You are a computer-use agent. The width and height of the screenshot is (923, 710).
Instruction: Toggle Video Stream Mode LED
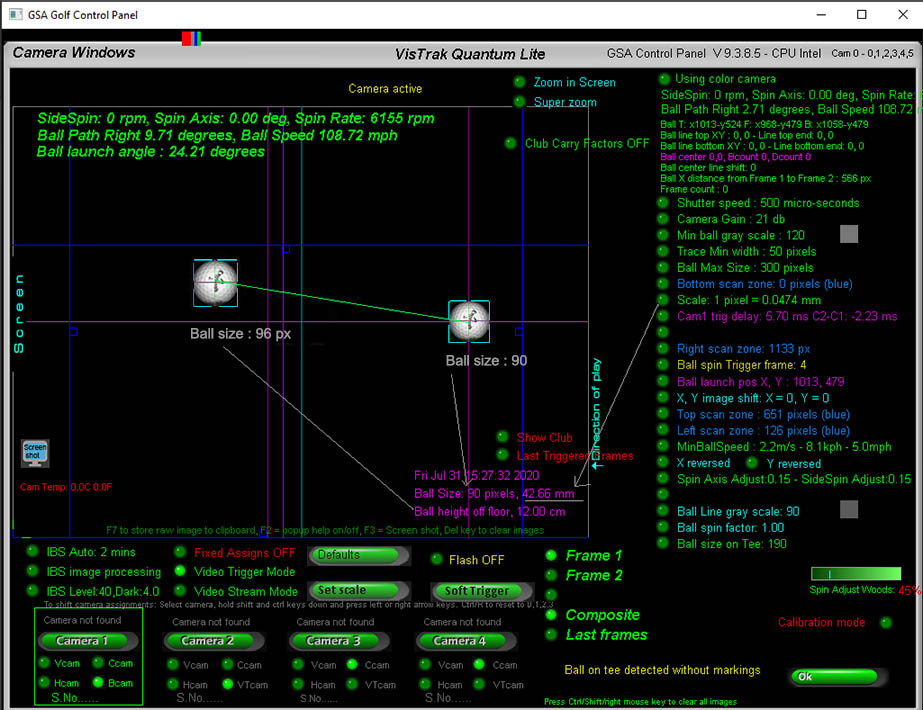coord(180,591)
